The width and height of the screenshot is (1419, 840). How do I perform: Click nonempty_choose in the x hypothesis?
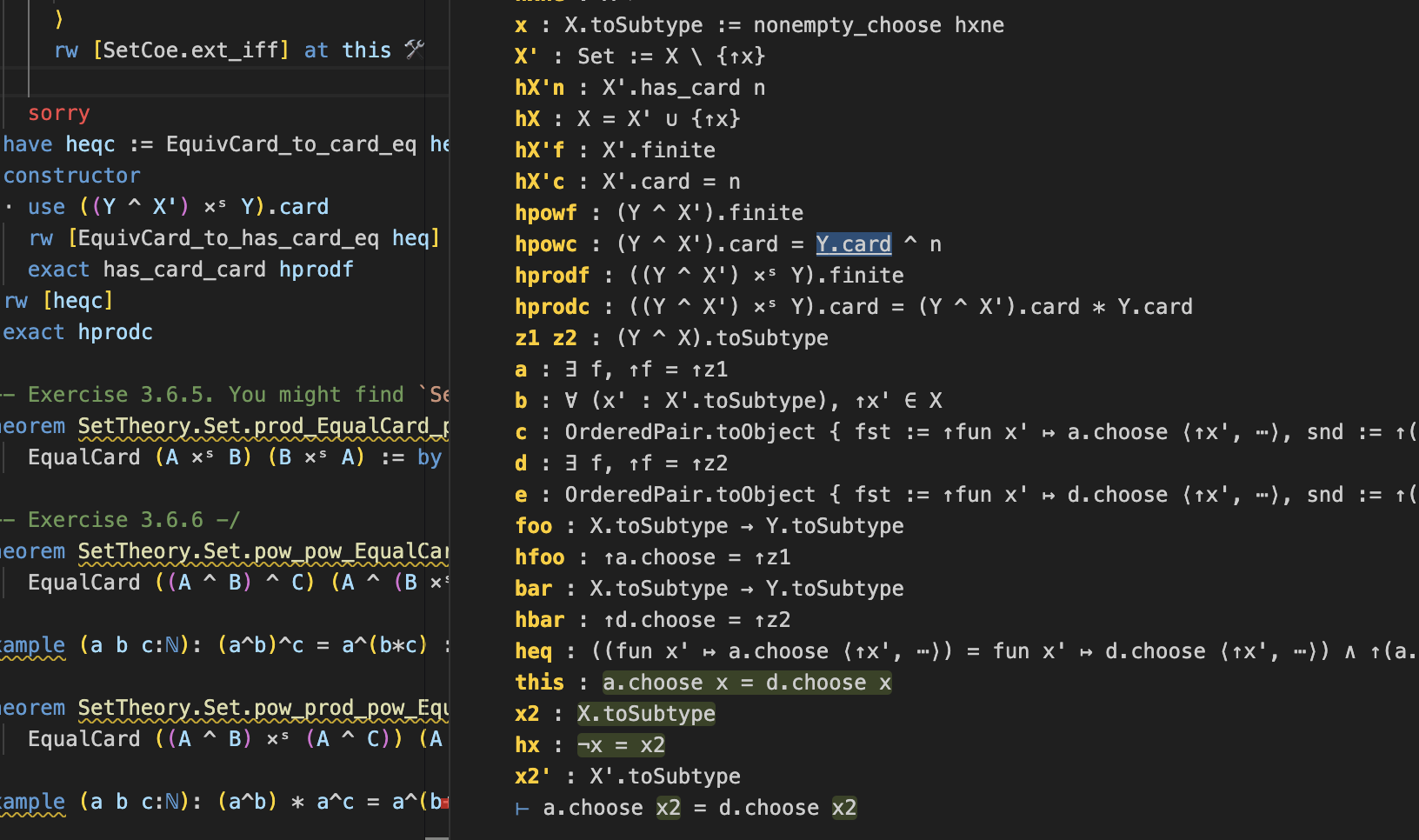846,25
